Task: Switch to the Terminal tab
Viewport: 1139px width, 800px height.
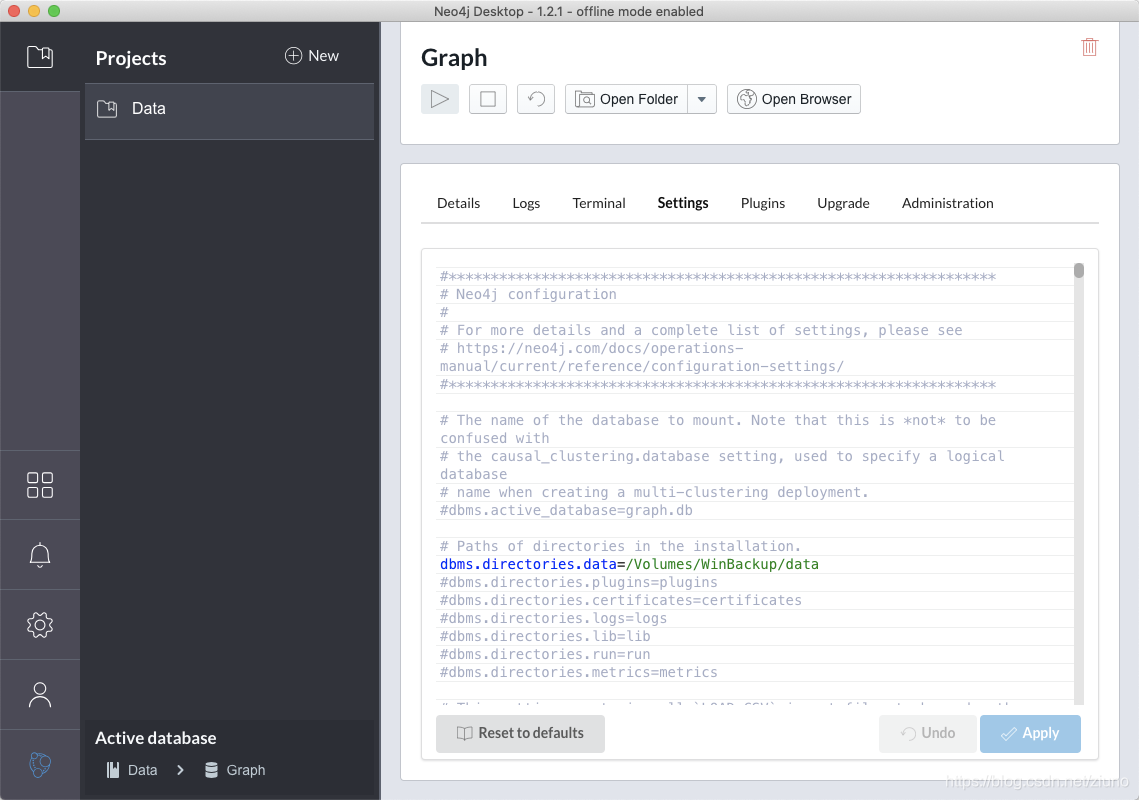Action: (599, 203)
